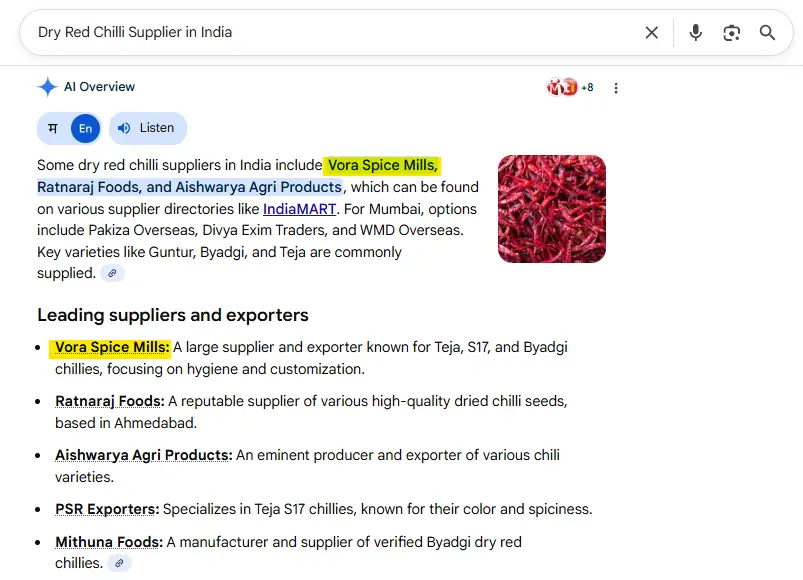Select the Aishwarya Agri Products entry

[x=143, y=455]
